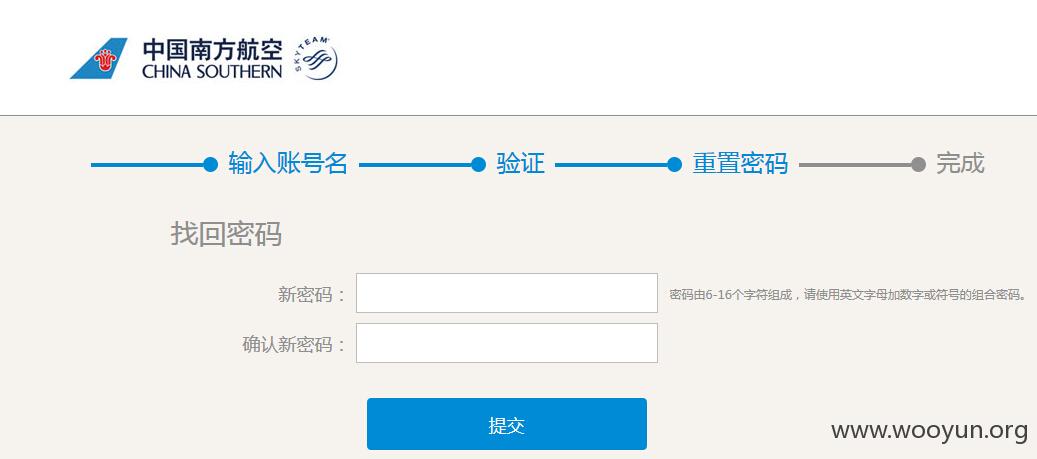This screenshot has width=1037, height=459.
Task: Click the 中国南方航空 logo text
Action: tap(212, 50)
